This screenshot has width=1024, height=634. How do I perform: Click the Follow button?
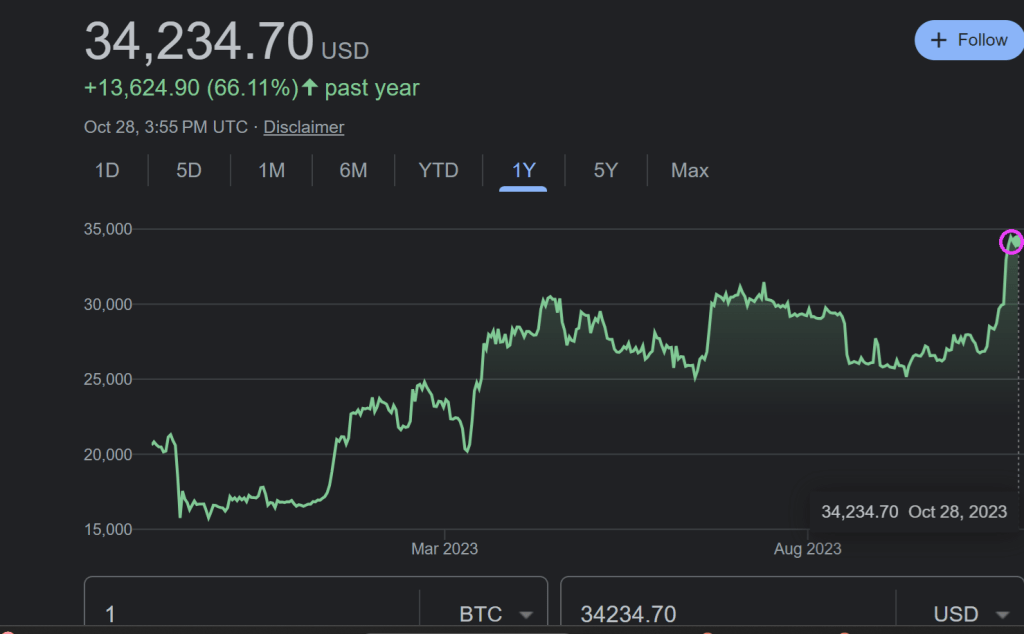(968, 40)
